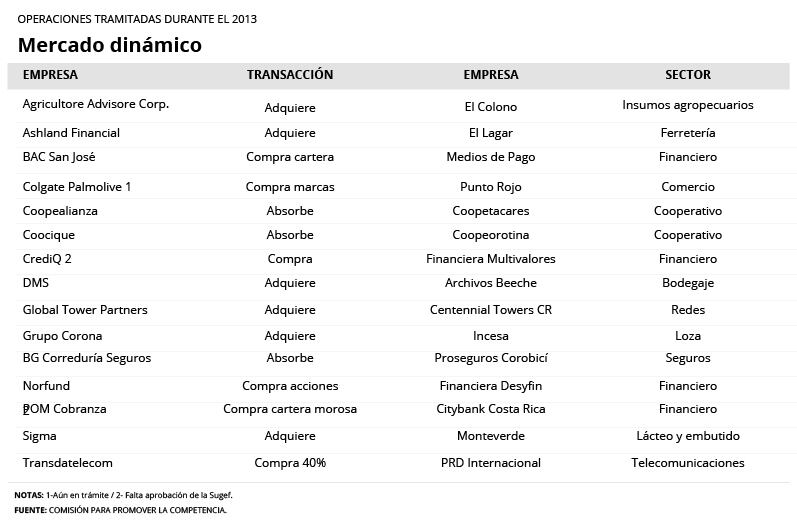Click the Coopeorotina cell
This screenshot has height=526, width=797.
tap(490, 235)
